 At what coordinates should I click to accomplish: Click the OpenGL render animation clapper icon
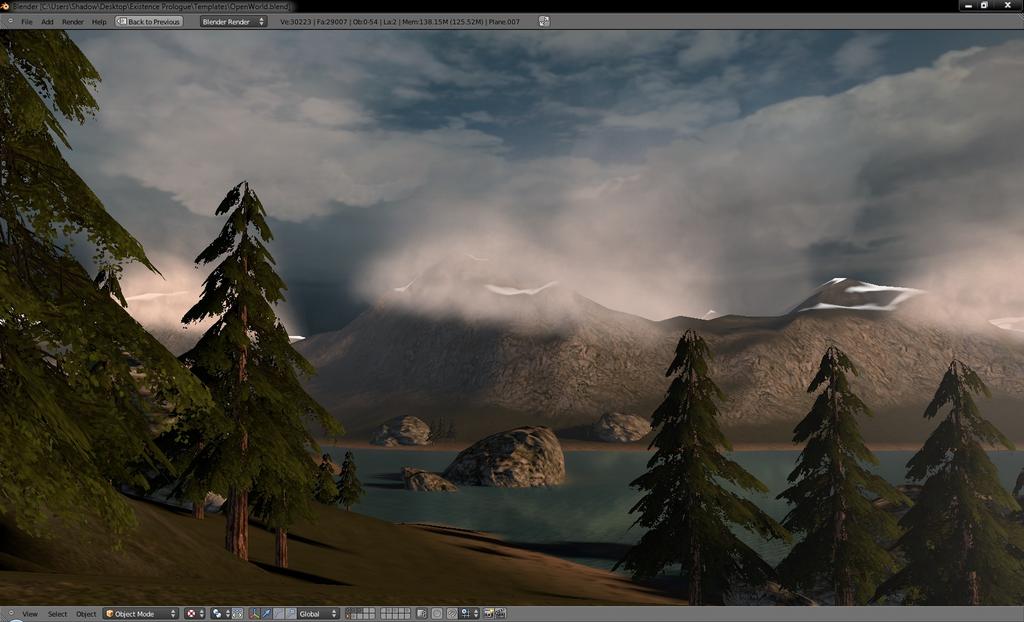click(500, 614)
